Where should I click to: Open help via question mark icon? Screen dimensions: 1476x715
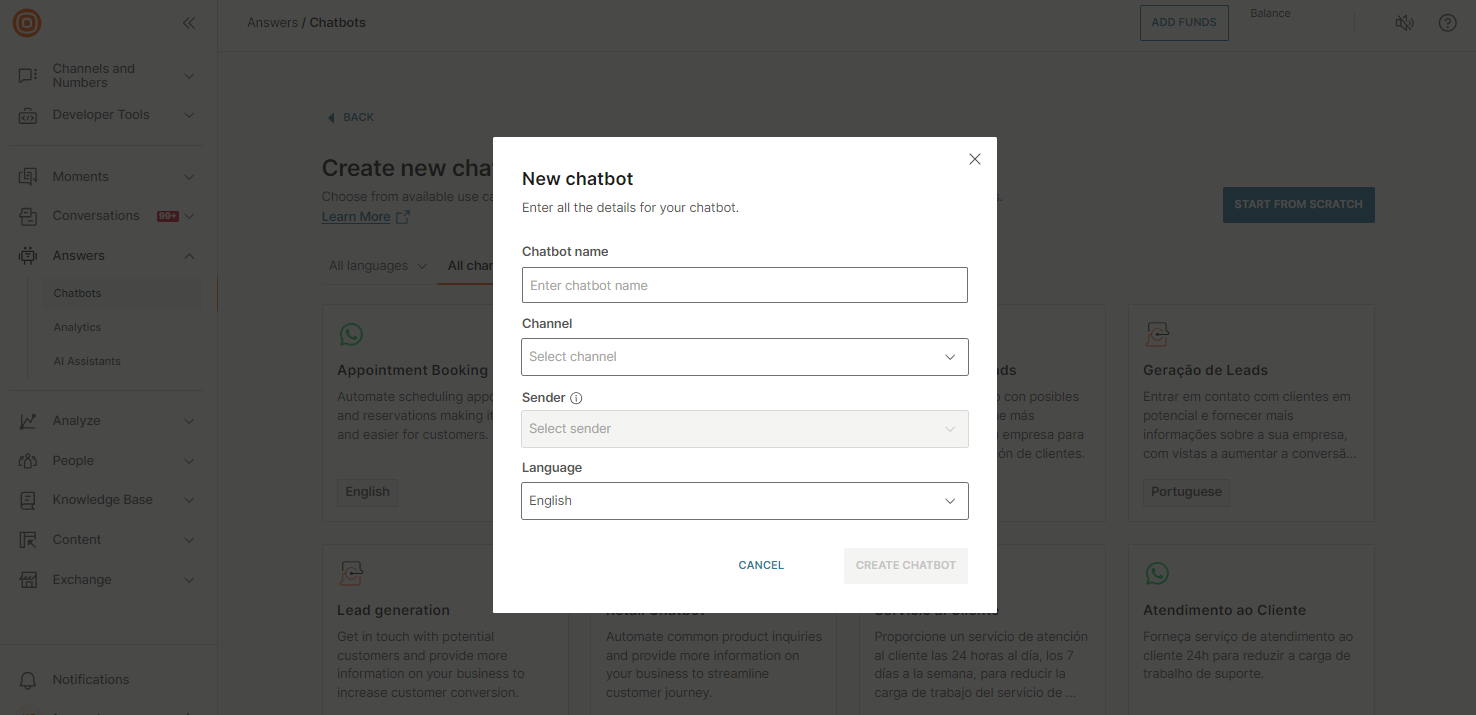[1447, 22]
